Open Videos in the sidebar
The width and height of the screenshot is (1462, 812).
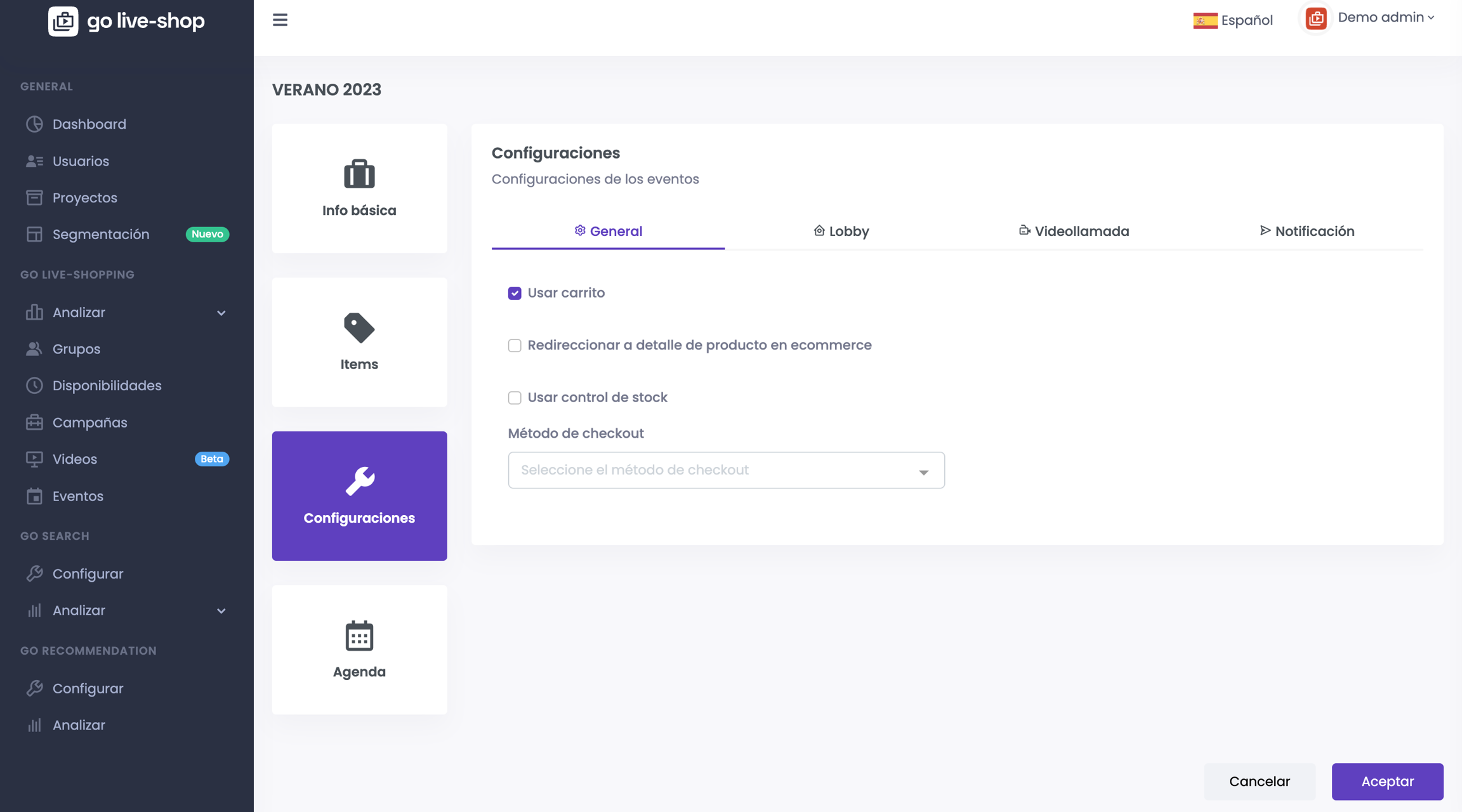(74, 459)
